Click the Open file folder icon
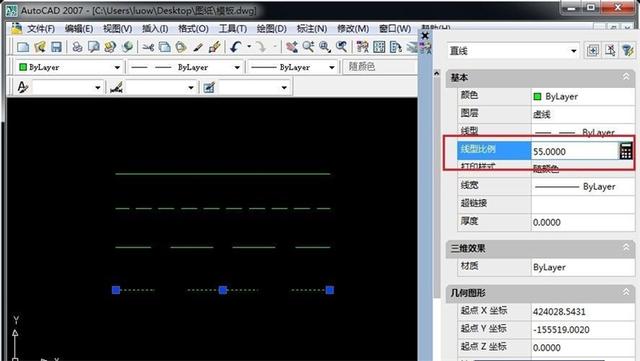This screenshot has height=361, width=640. pos(40,47)
